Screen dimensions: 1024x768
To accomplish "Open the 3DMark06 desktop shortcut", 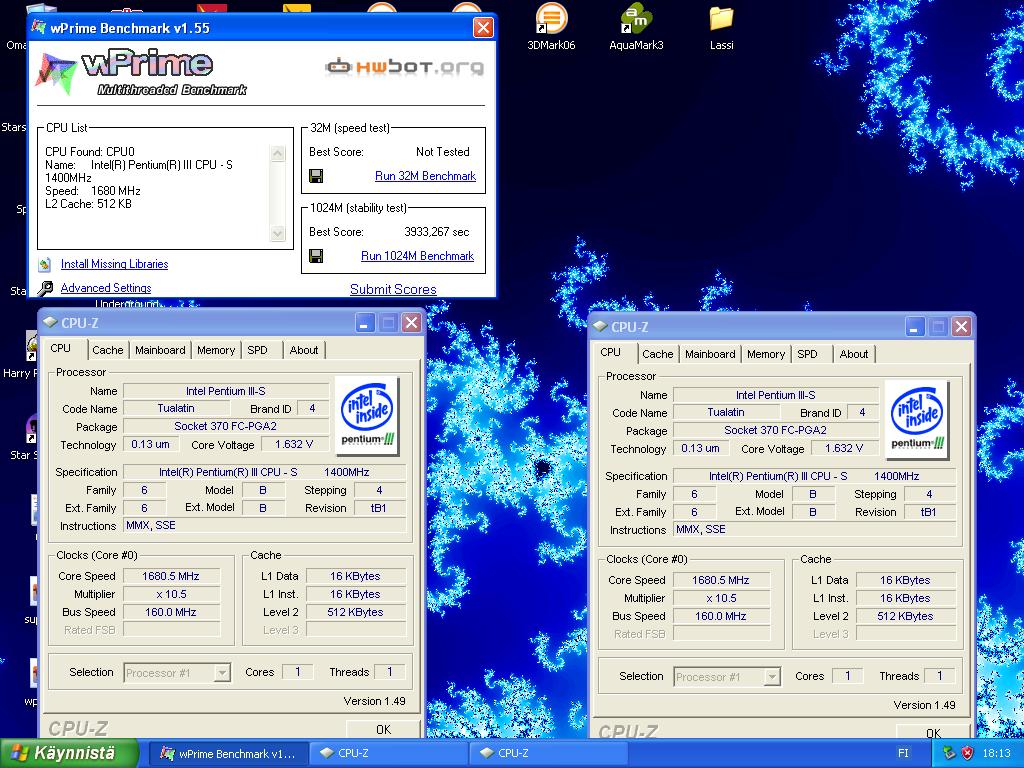I will pos(551,26).
